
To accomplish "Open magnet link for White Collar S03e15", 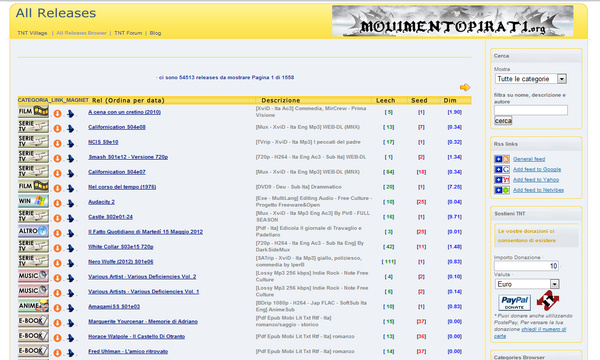I will click(71, 248).
